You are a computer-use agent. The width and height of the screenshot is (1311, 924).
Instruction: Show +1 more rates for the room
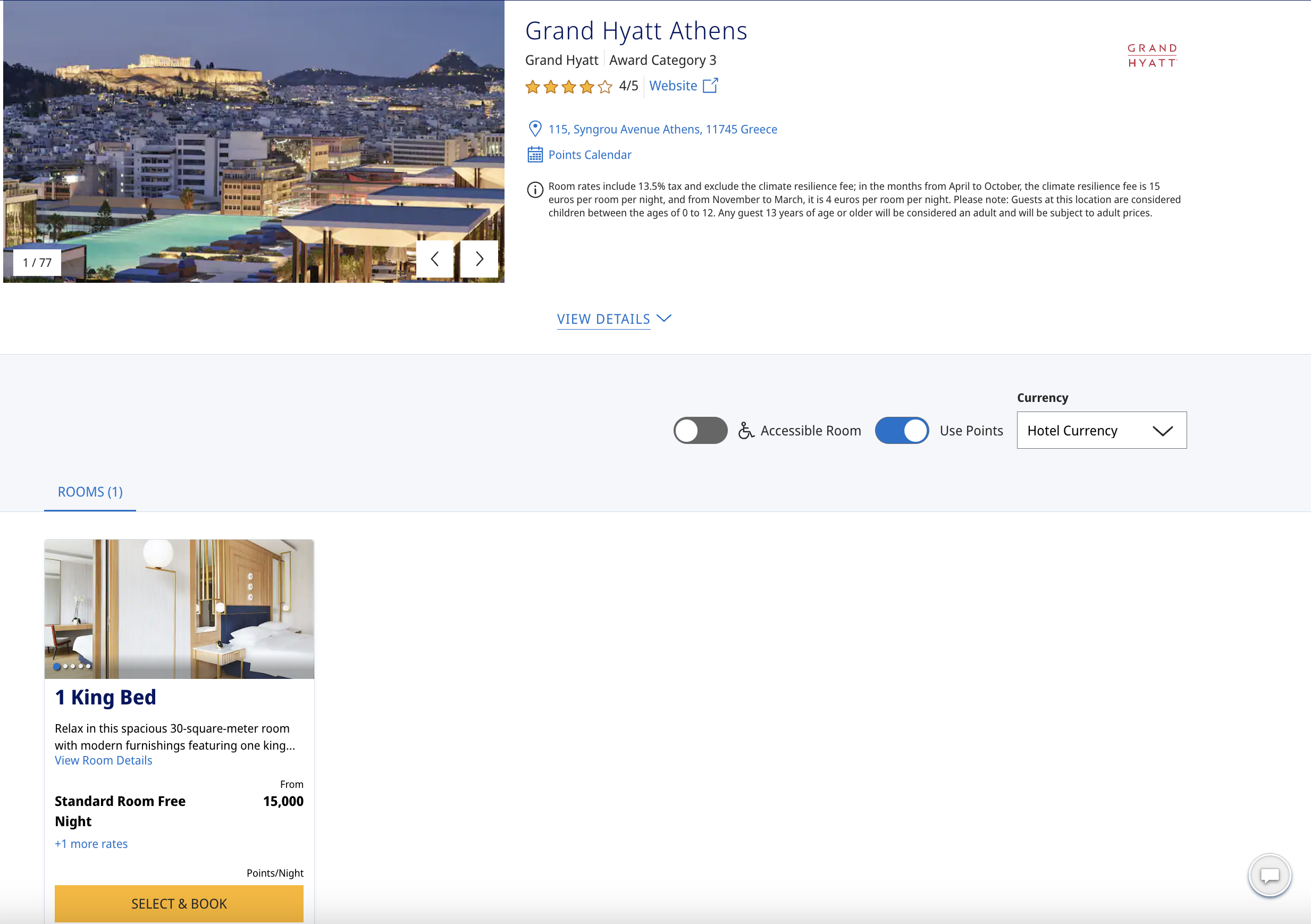91,844
